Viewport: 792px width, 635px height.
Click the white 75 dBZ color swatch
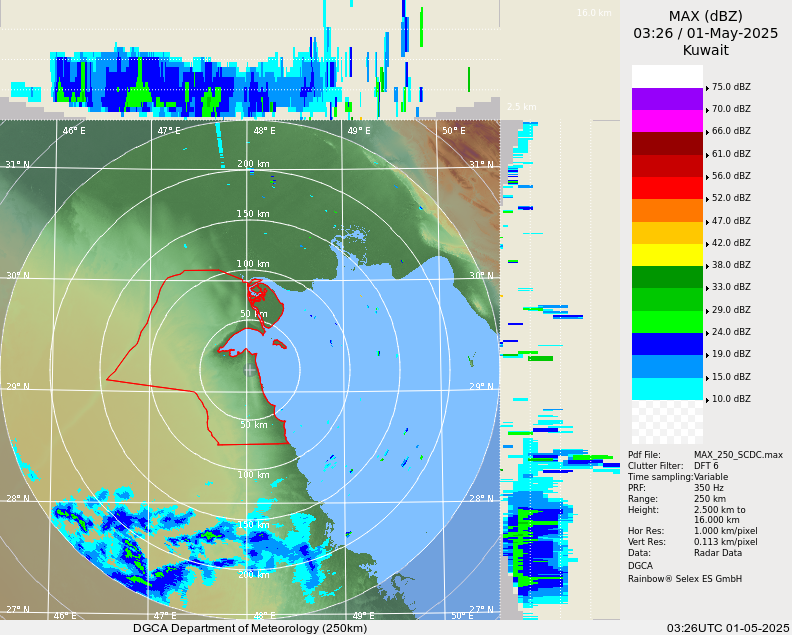667,76
